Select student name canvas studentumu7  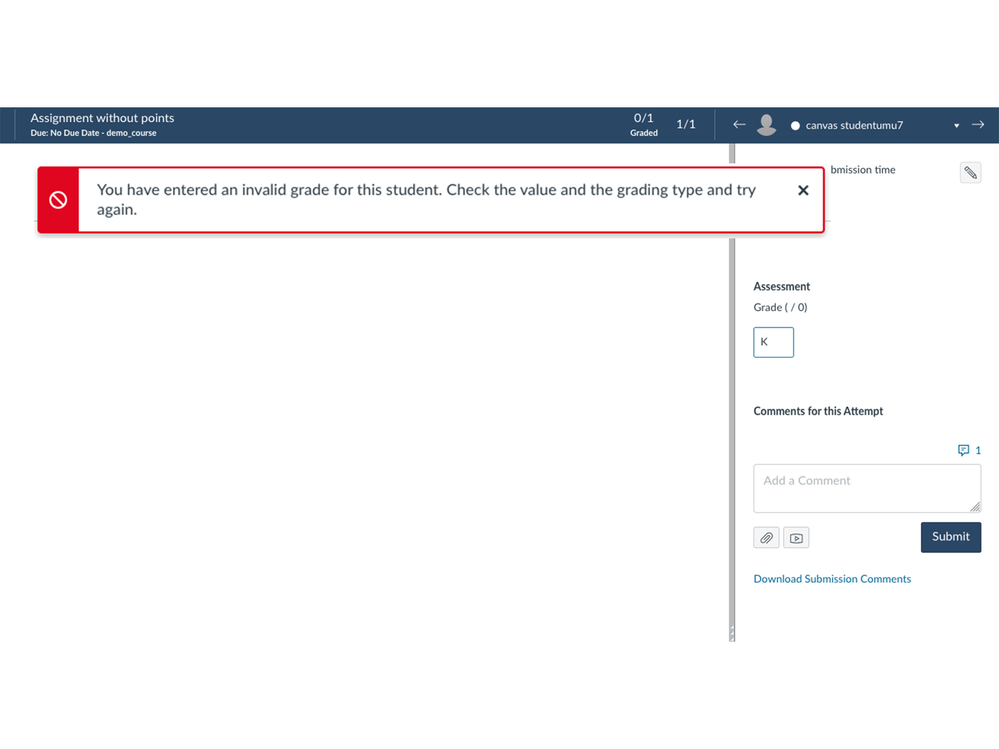tap(854, 126)
